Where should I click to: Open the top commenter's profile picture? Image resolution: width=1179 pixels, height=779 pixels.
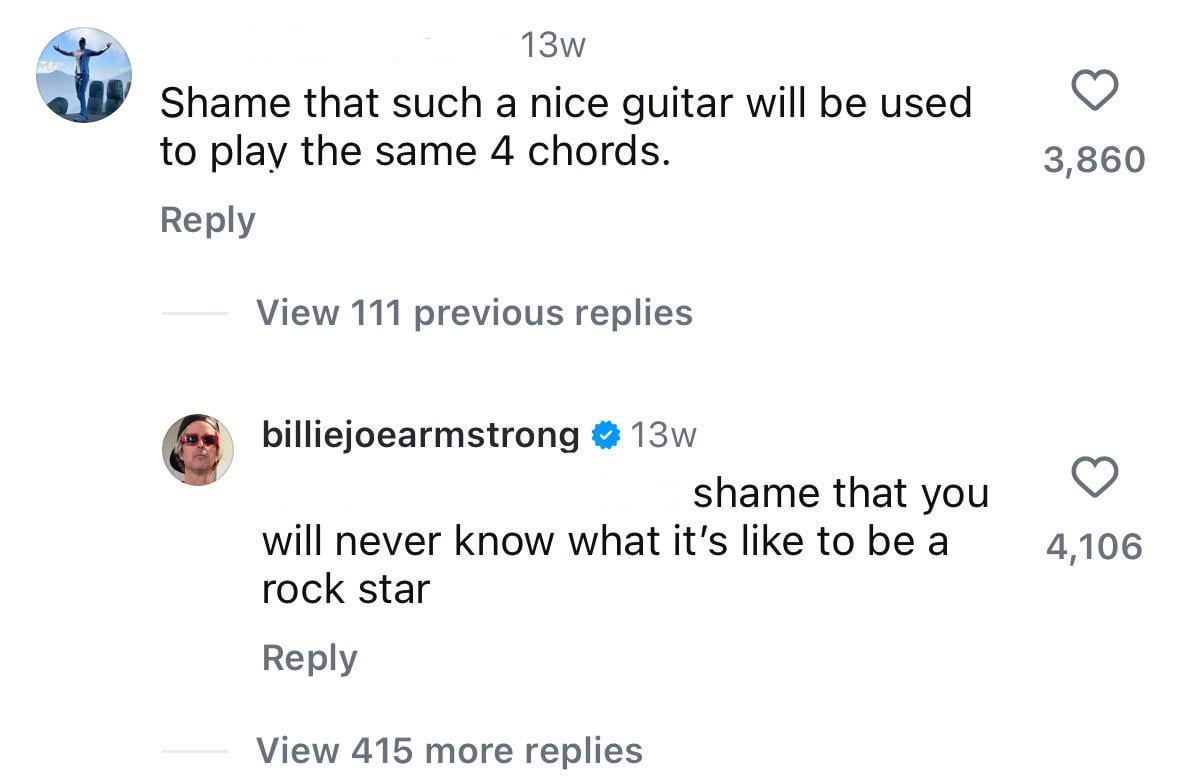pos(84,75)
